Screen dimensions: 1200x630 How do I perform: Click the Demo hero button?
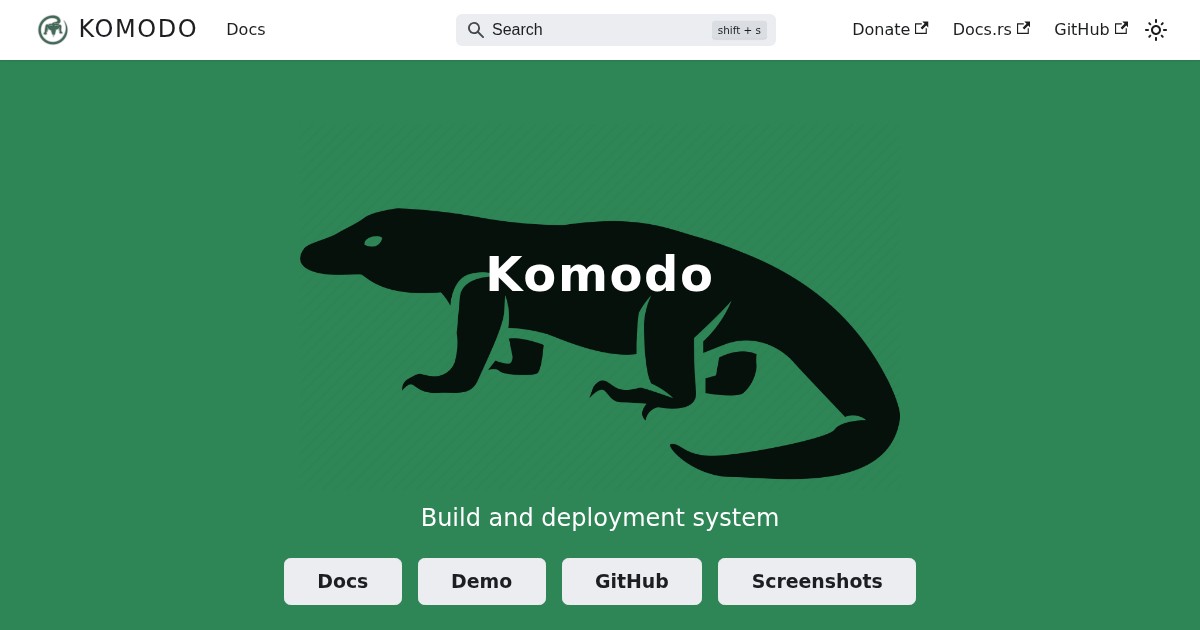[482, 581]
